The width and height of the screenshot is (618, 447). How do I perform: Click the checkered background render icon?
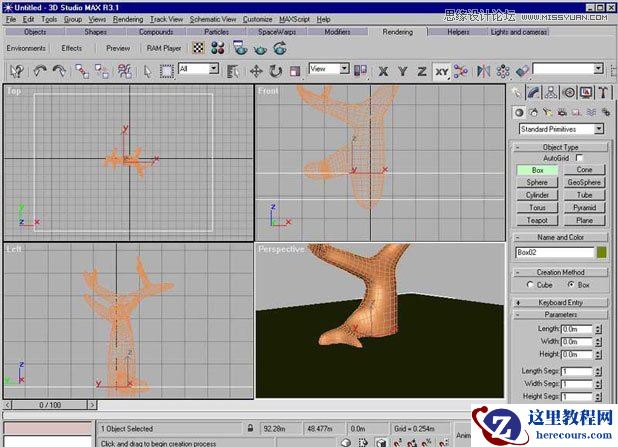click(198, 48)
